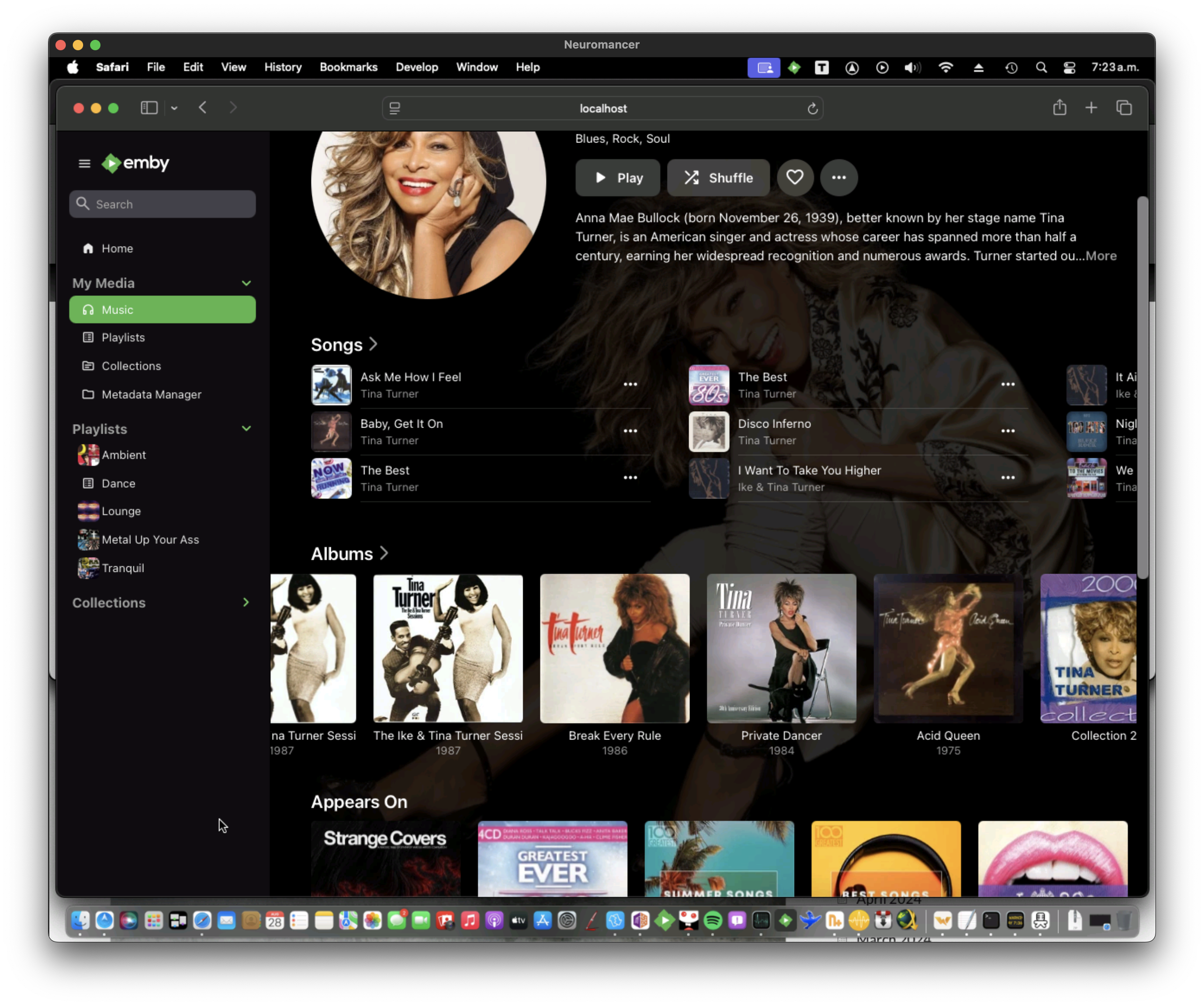
Task: Open options for Ask Me How I Feel
Action: tap(630, 384)
